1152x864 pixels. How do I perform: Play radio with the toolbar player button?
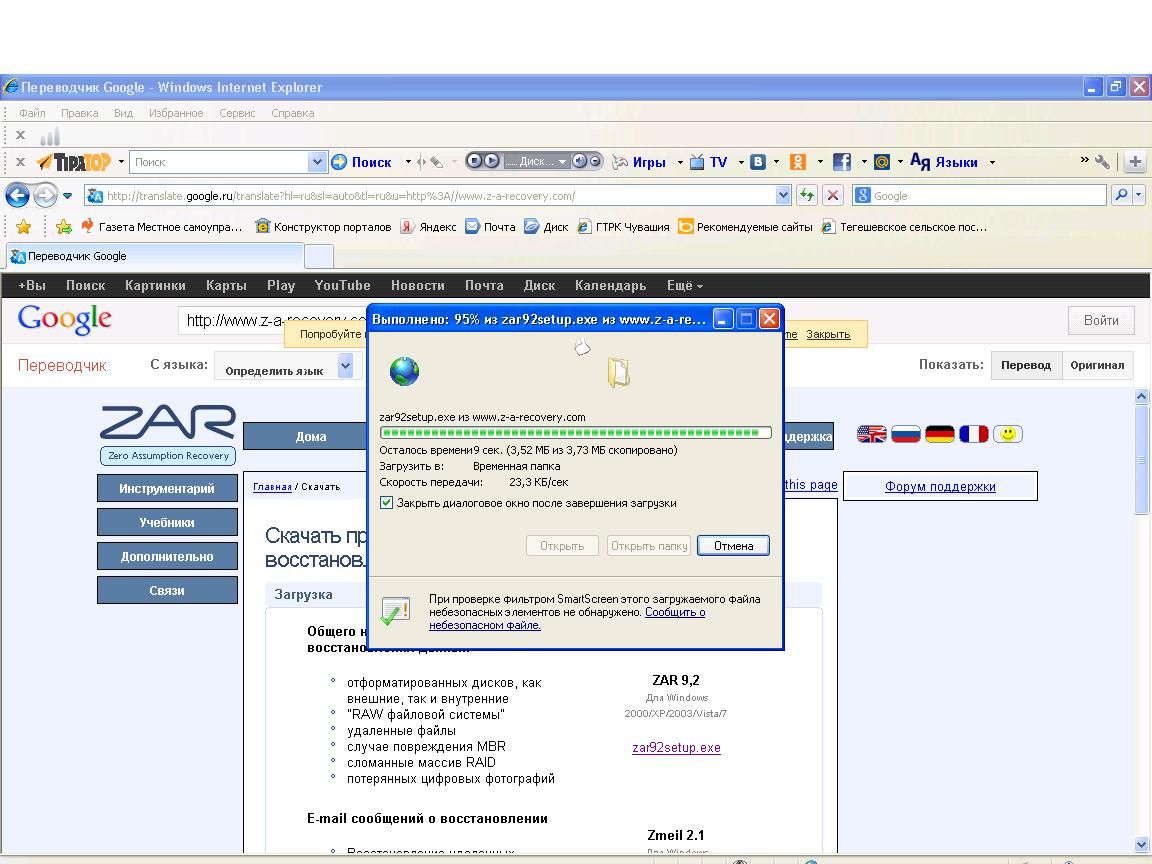pos(492,161)
